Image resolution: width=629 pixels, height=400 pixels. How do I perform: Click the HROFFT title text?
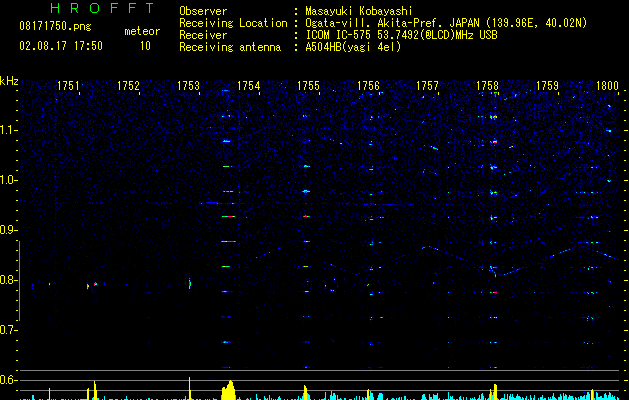point(103,8)
